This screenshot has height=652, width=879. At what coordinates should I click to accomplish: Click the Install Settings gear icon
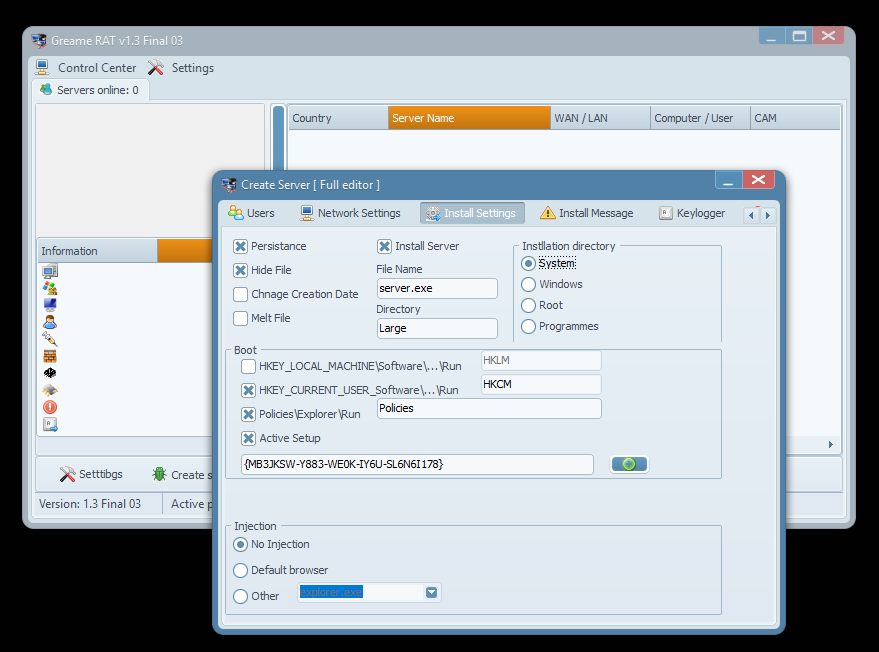pos(433,213)
